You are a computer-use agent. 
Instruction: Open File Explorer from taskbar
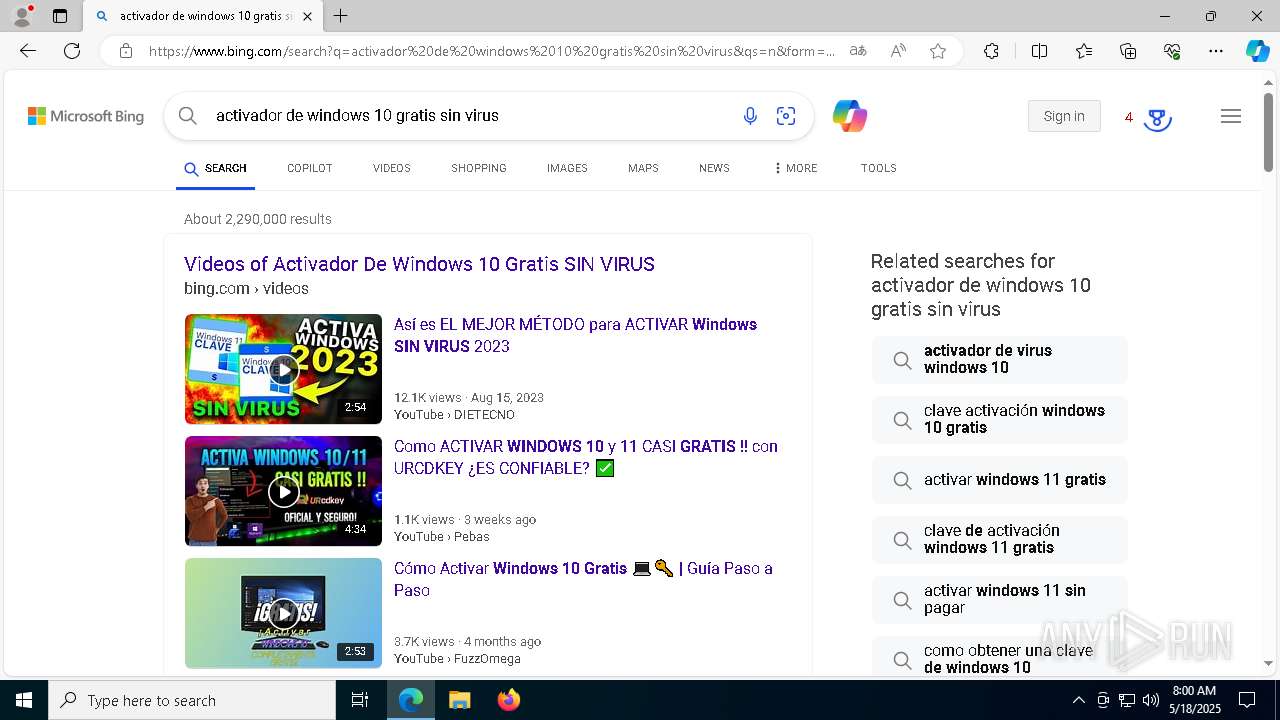[x=459, y=700]
